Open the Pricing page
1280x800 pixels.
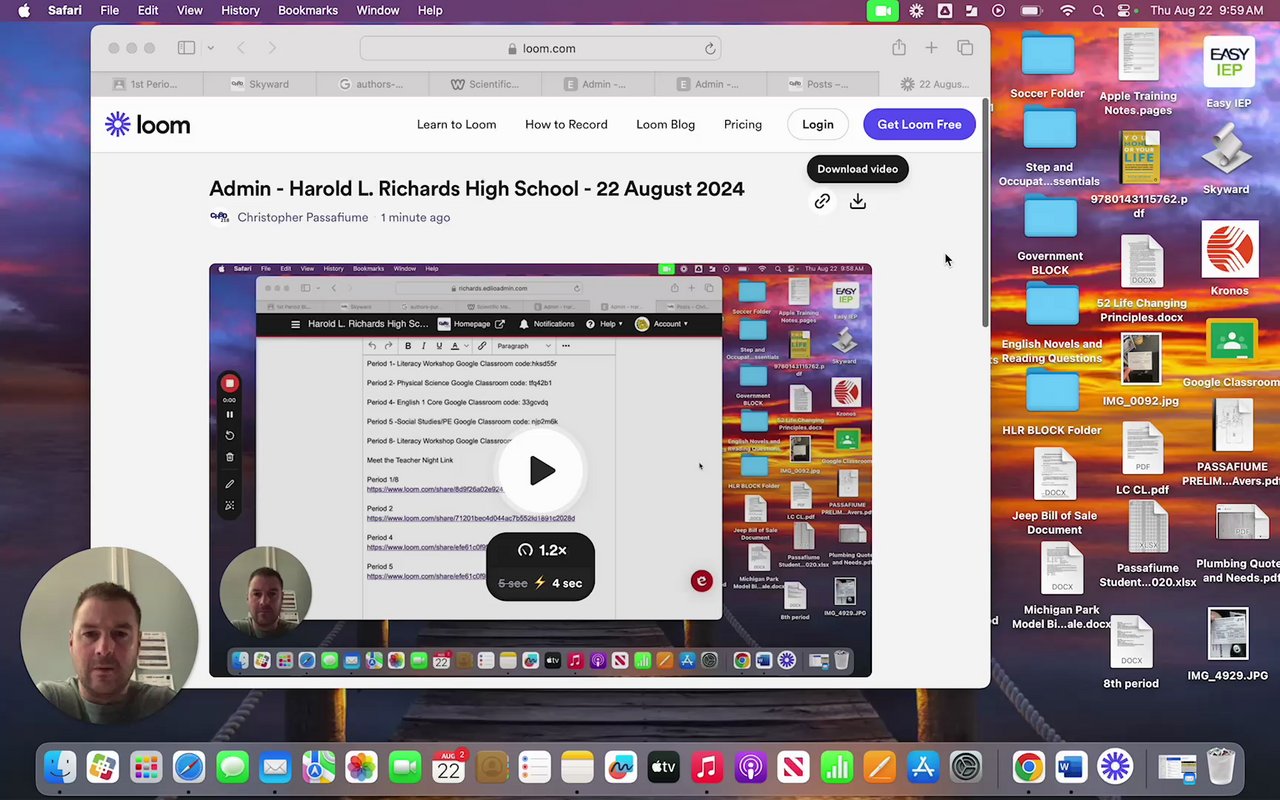(742, 124)
